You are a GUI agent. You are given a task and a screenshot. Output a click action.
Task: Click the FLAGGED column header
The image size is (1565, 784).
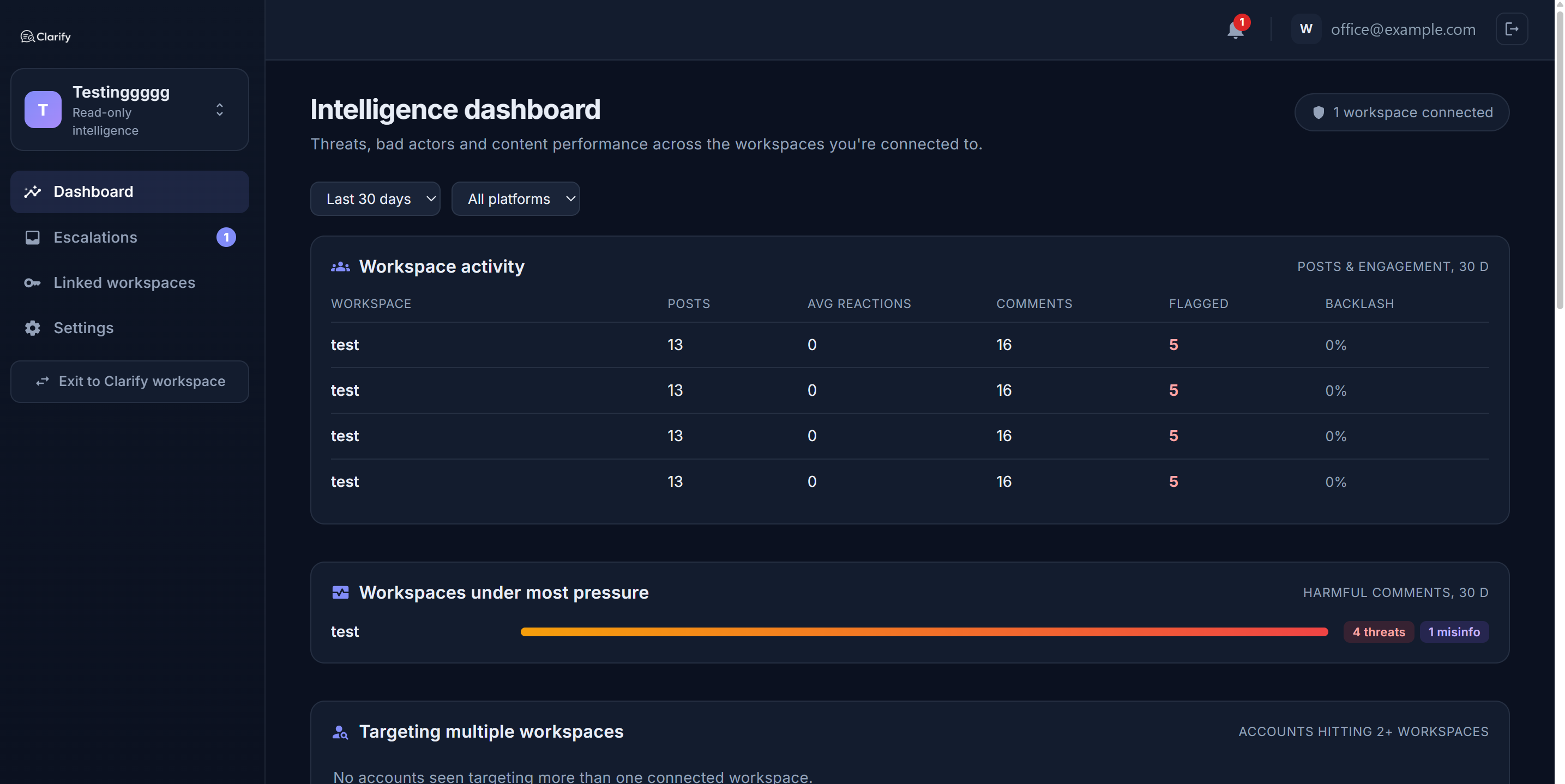coord(1198,304)
